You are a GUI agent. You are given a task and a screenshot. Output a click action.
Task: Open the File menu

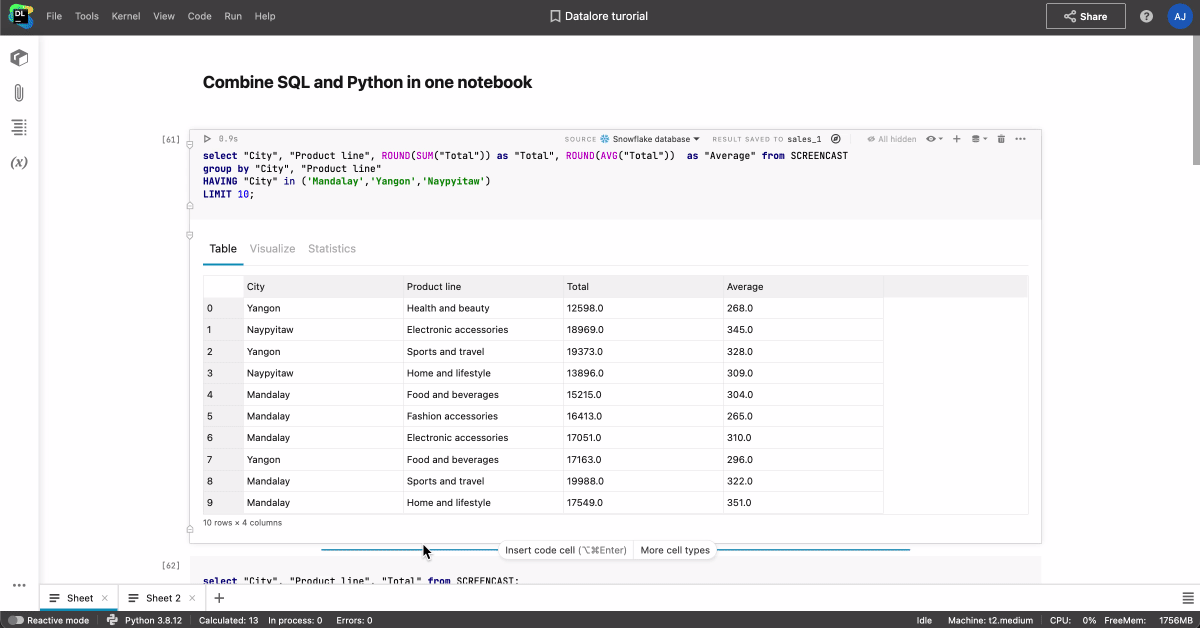point(54,16)
